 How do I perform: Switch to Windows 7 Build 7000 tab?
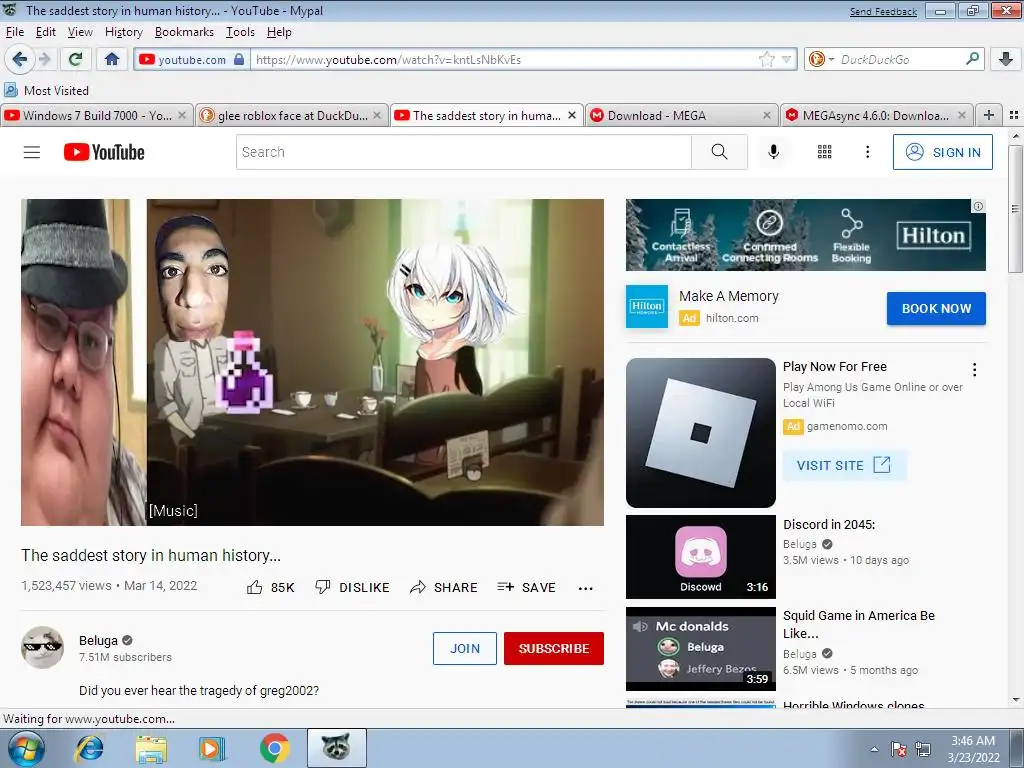tap(97, 116)
